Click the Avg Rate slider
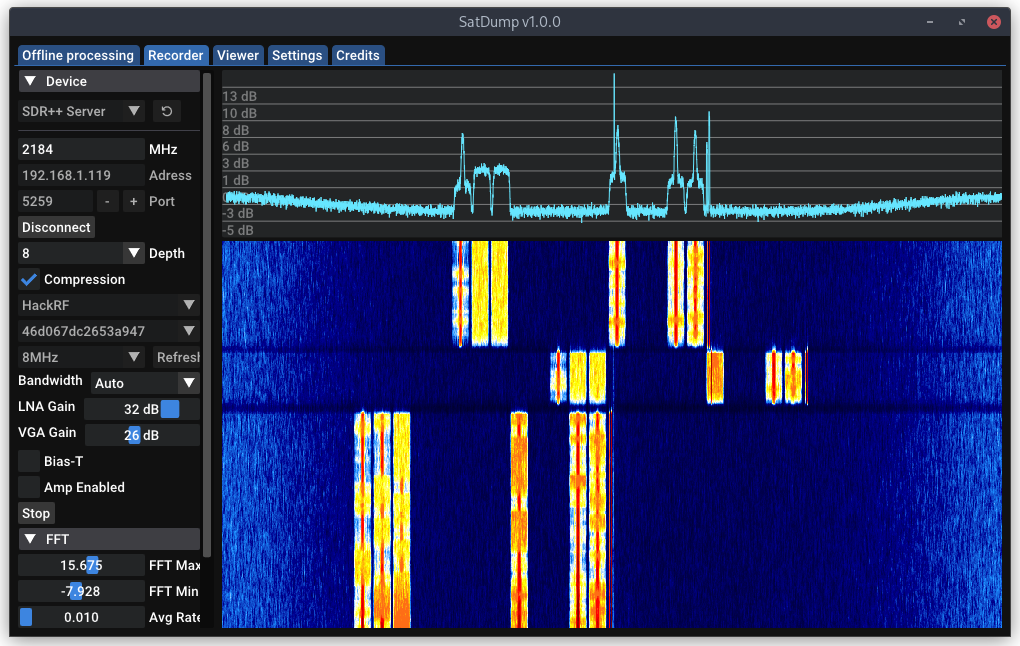 tap(81, 617)
